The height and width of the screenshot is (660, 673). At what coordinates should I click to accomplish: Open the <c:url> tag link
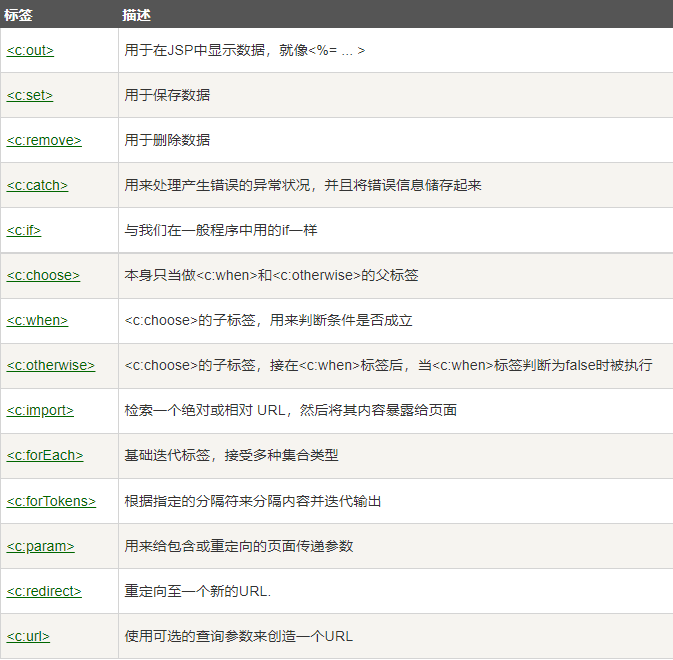[x=28, y=636]
